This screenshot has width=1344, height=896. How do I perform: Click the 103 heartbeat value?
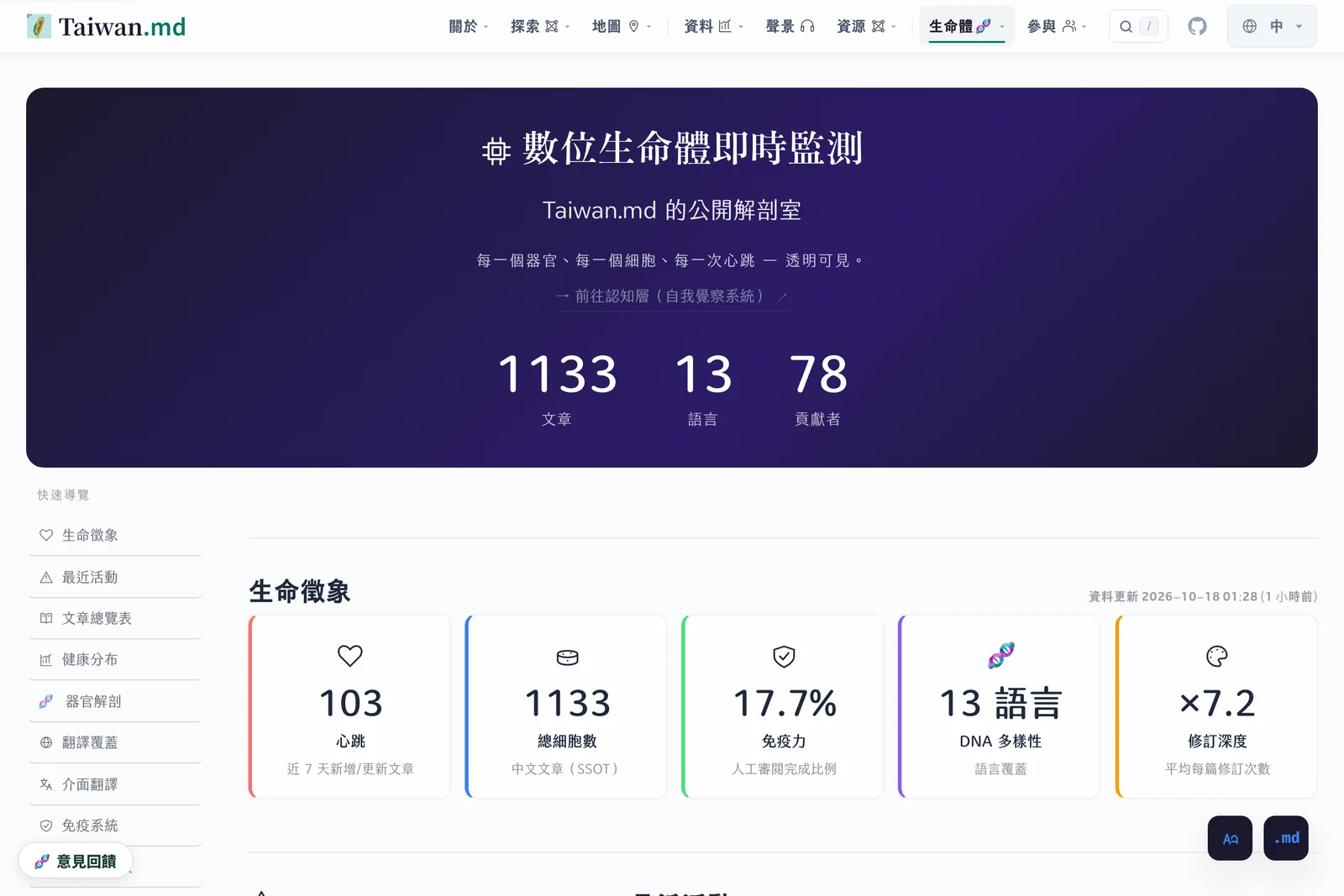click(x=350, y=703)
